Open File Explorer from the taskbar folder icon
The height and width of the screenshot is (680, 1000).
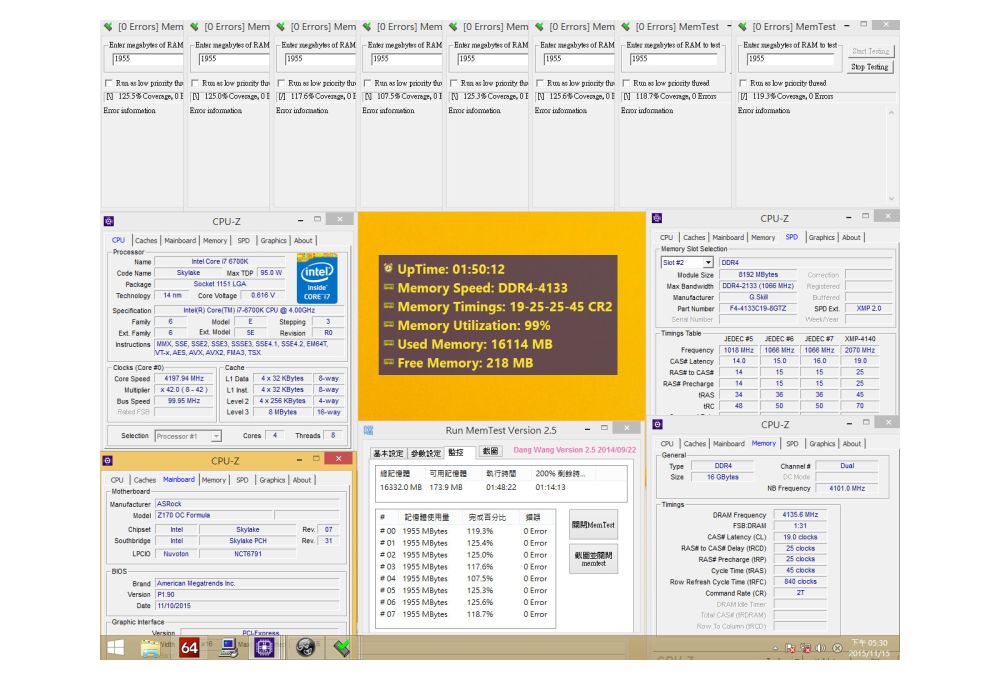click(x=150, y=648)
